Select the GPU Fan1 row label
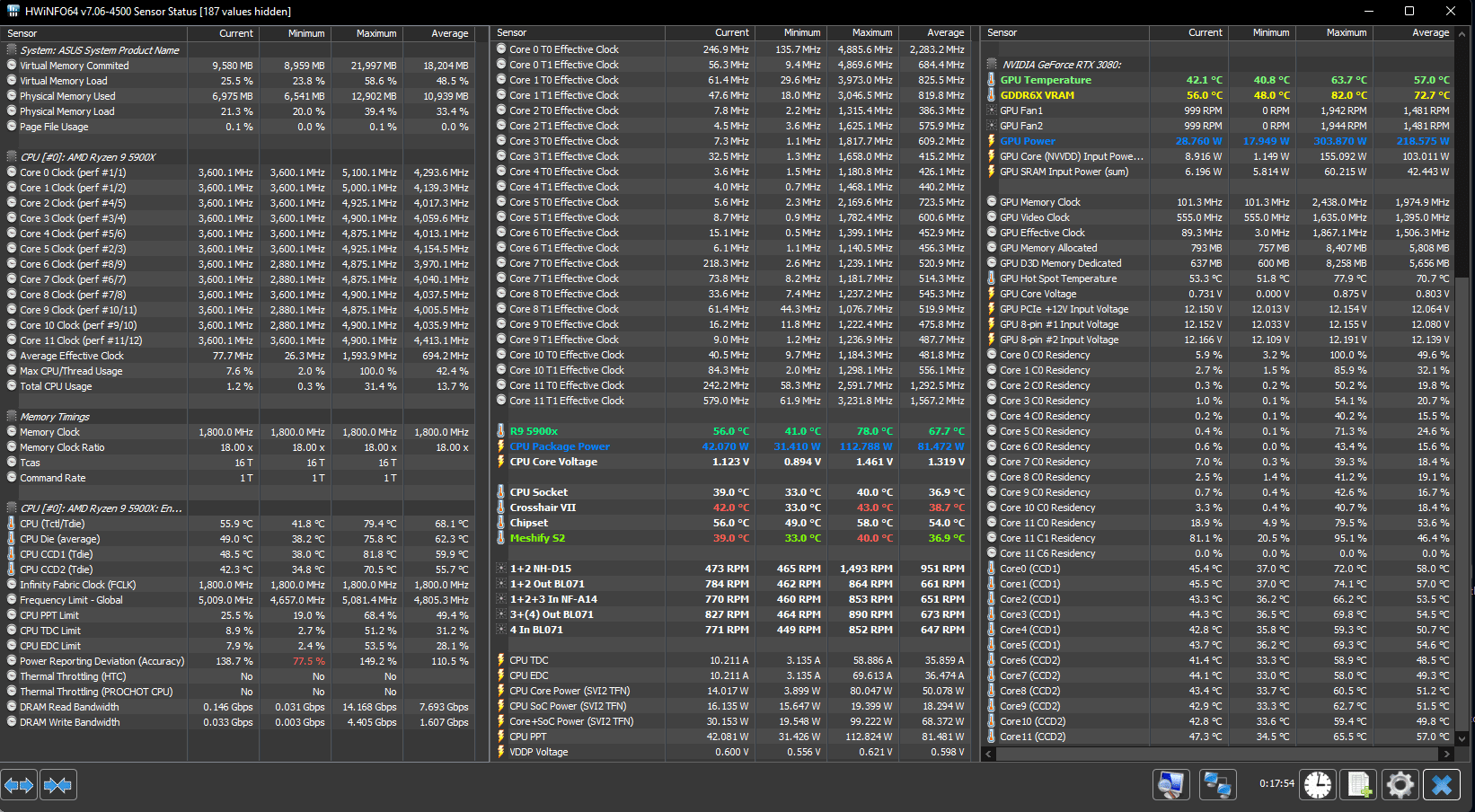 pos(1021,110)
